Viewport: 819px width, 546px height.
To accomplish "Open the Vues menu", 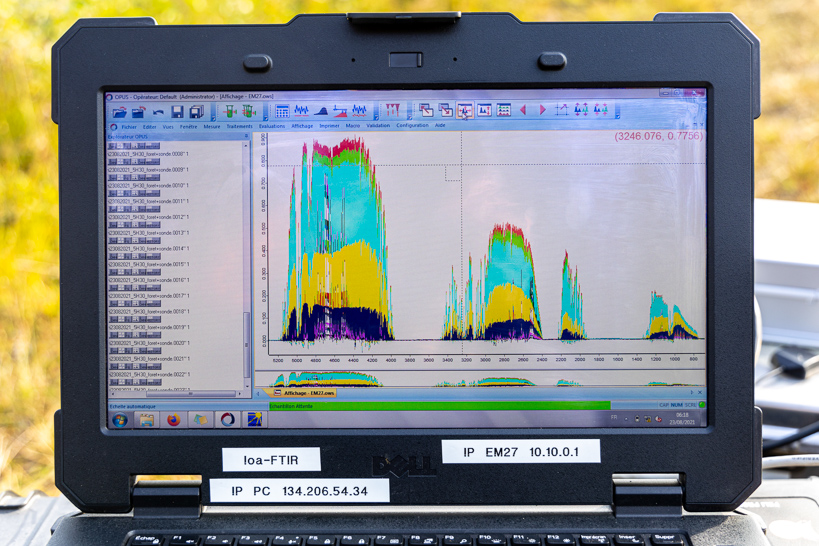I will click(168, 127).
